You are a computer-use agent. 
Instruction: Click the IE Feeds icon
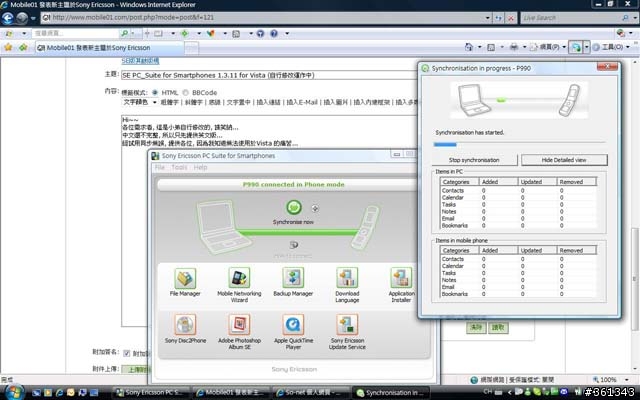click(491, 47)
